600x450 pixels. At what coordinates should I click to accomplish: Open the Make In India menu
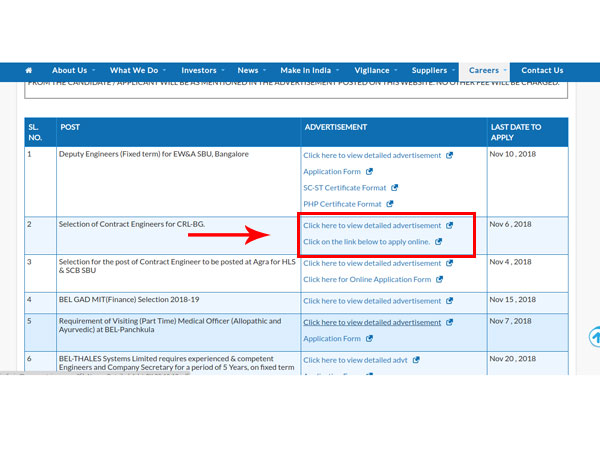(x=305, y=70)
